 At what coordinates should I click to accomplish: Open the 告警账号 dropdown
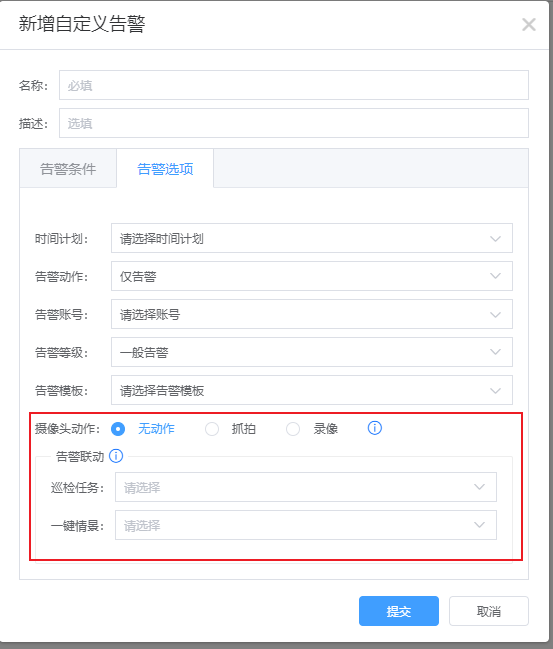312,314
